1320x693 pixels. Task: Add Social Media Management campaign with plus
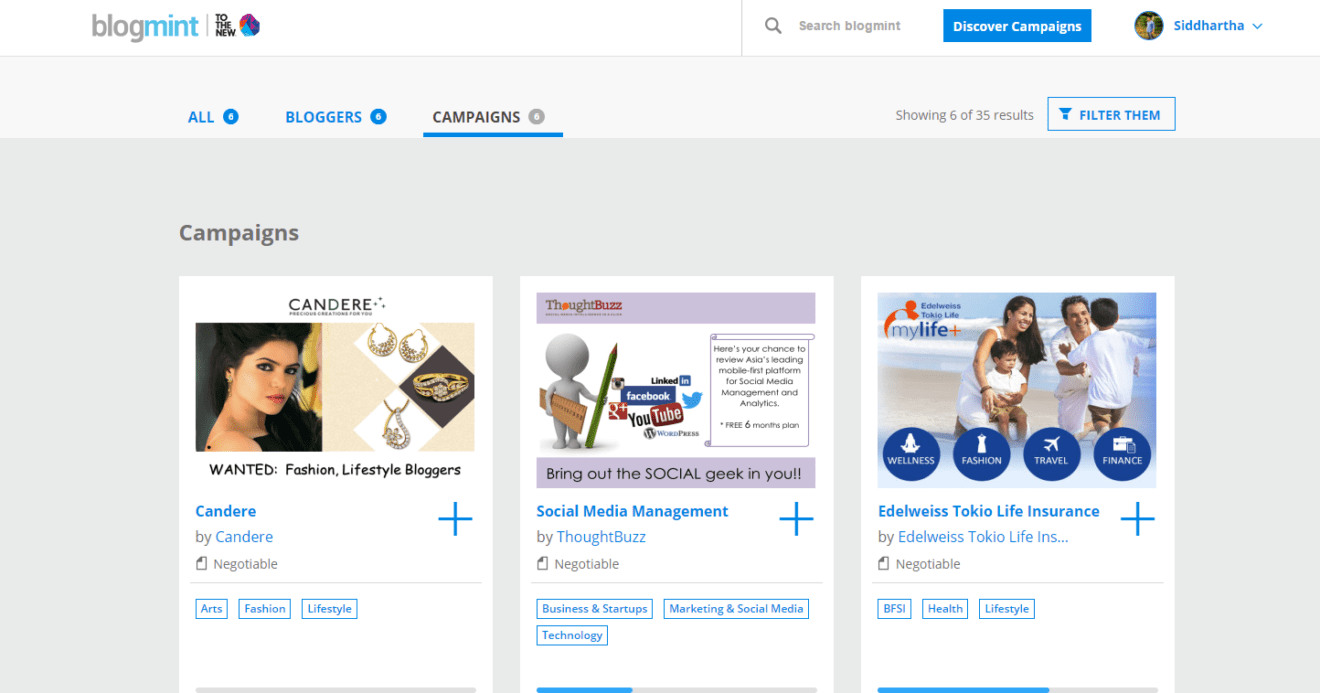796,519
